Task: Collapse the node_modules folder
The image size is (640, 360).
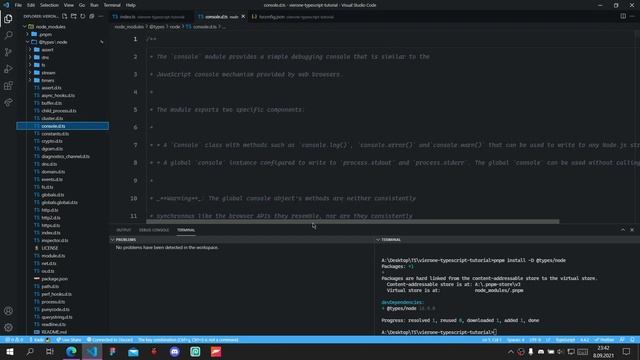Action: (x=25, y=27)
